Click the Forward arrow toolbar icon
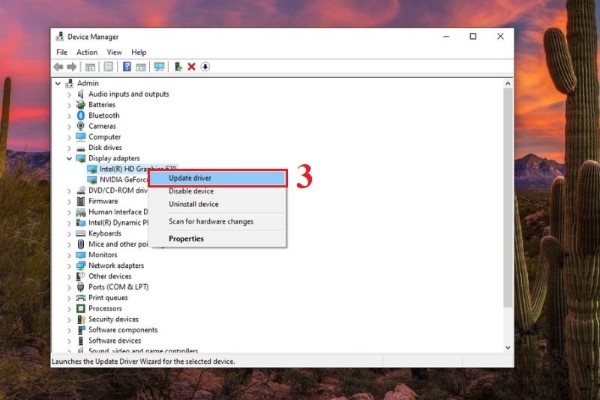This screenshot has width=600, height=400. (x=72, y=67)
